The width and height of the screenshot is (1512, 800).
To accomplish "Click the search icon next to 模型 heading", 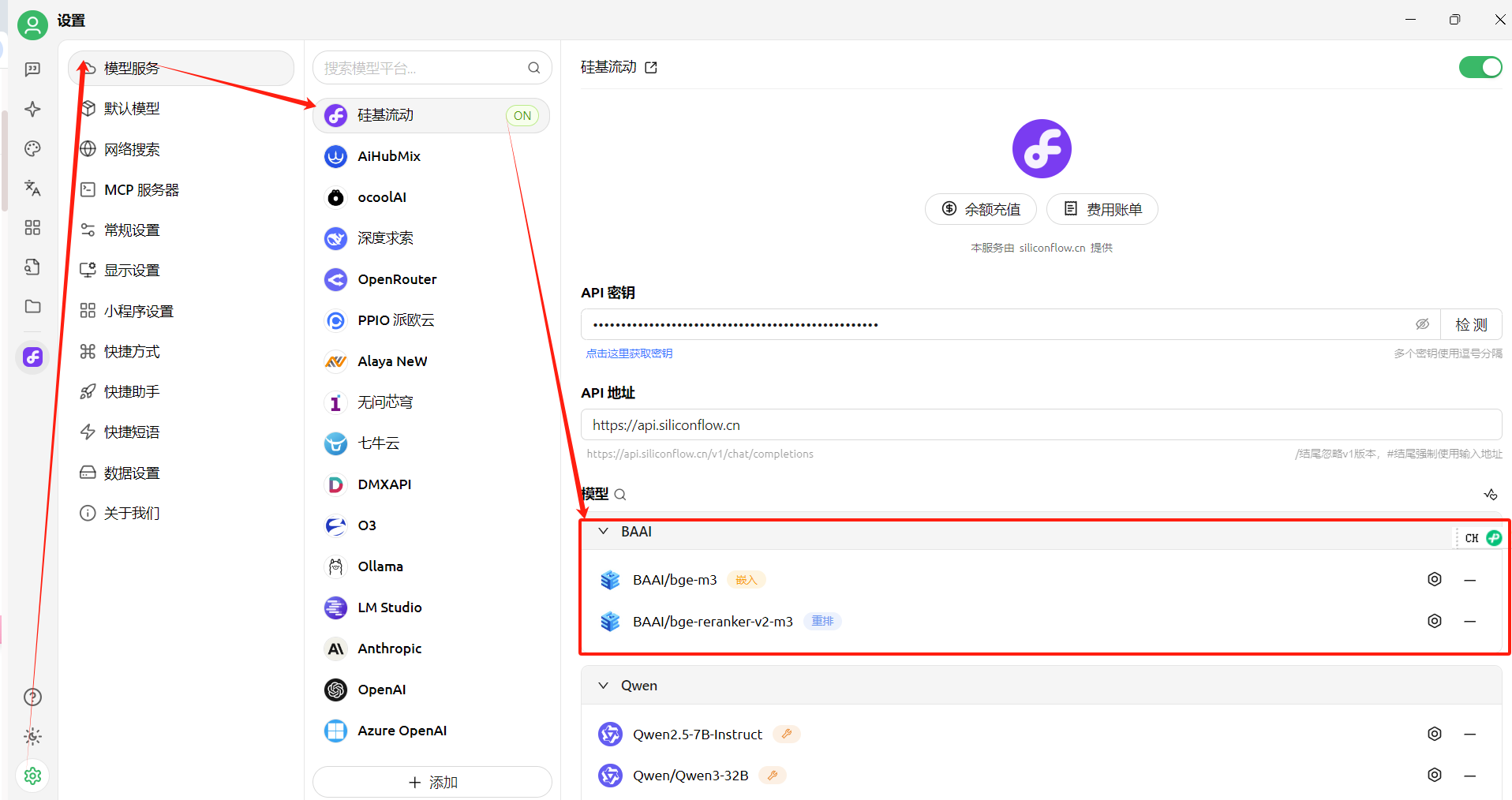I will tap(620, 495).
